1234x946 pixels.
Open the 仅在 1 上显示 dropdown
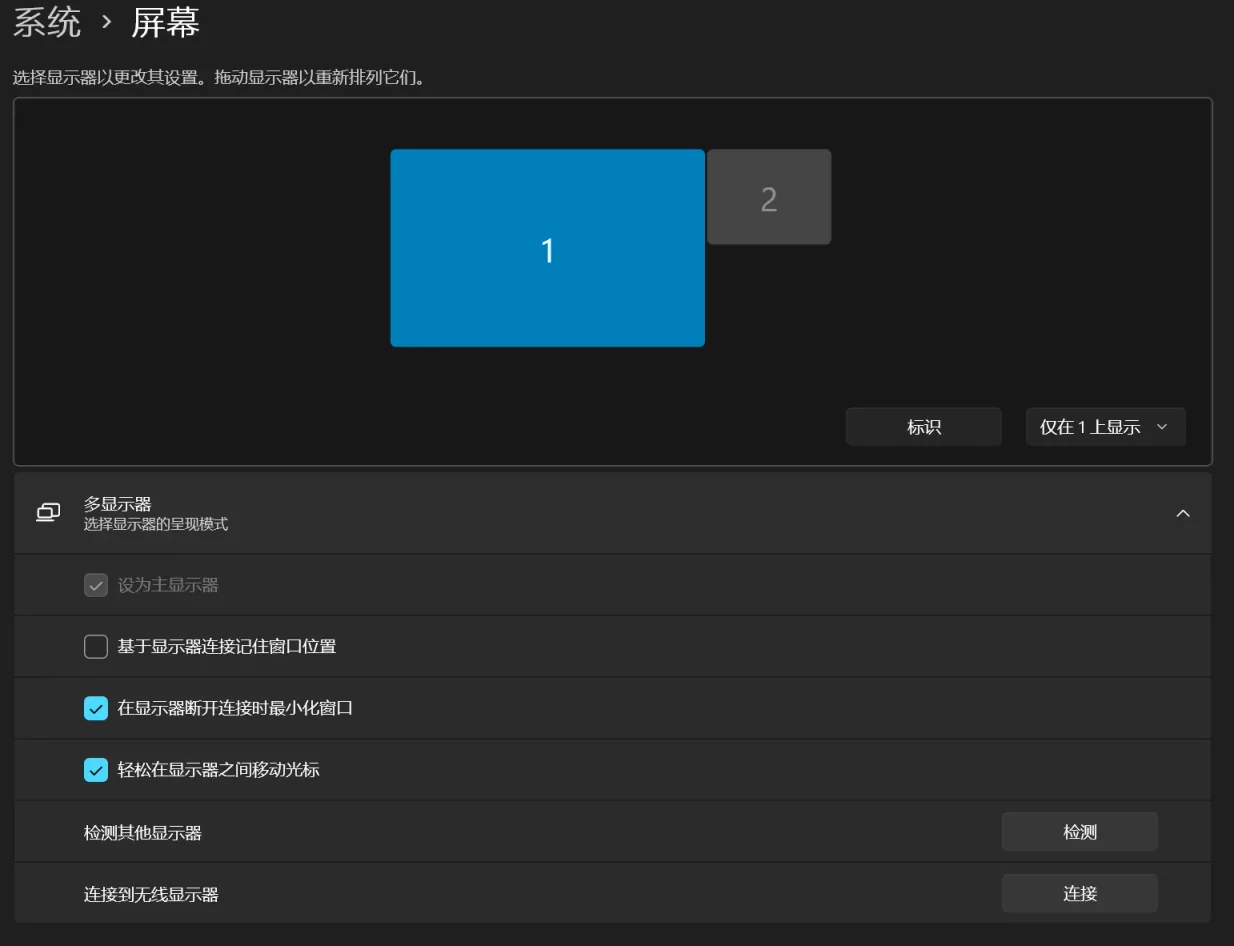tap(1105, 427)
